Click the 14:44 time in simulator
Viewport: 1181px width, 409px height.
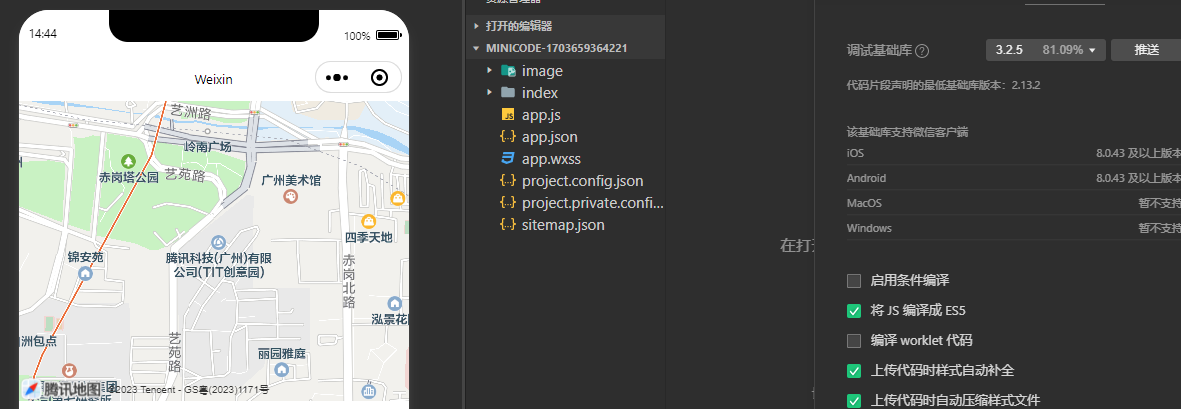click(x=42, y=35)
